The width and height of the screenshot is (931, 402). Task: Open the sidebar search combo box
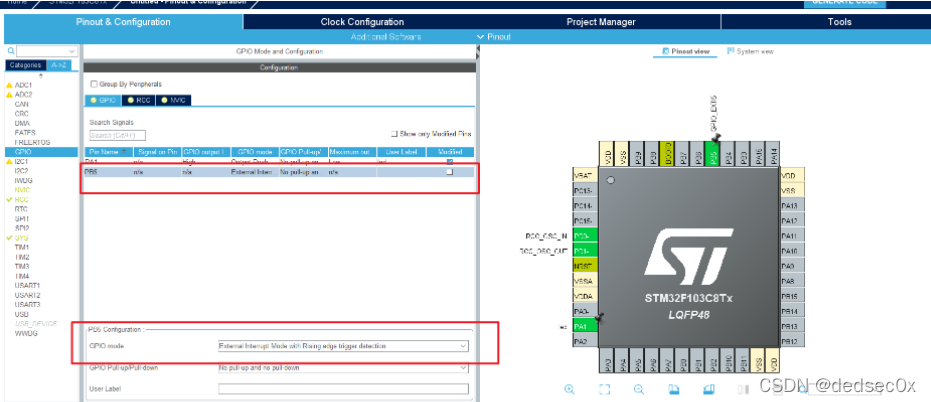click(x=47, y=52)
